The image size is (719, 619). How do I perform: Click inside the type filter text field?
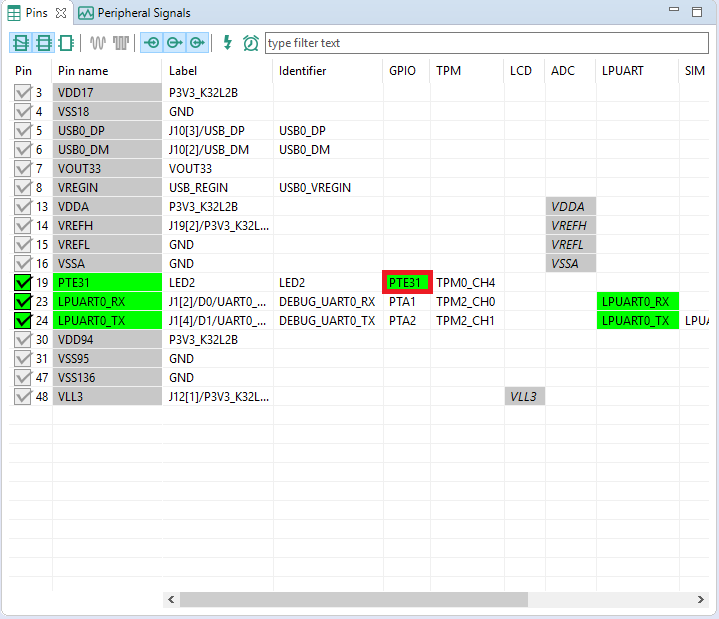point(485,43)
